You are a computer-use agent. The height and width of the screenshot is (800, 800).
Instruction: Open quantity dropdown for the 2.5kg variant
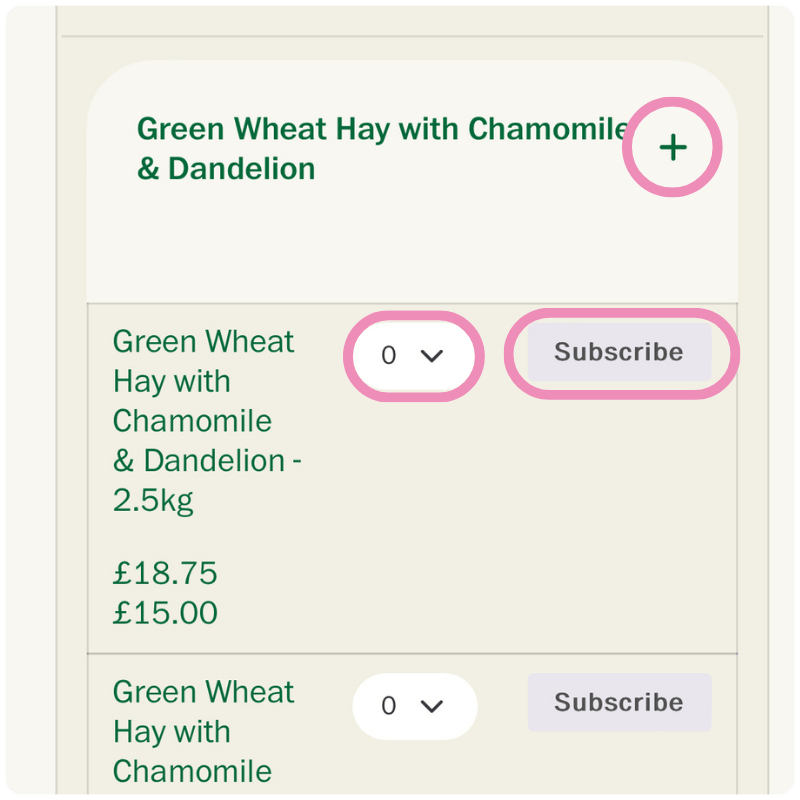(x=413, y=356)
